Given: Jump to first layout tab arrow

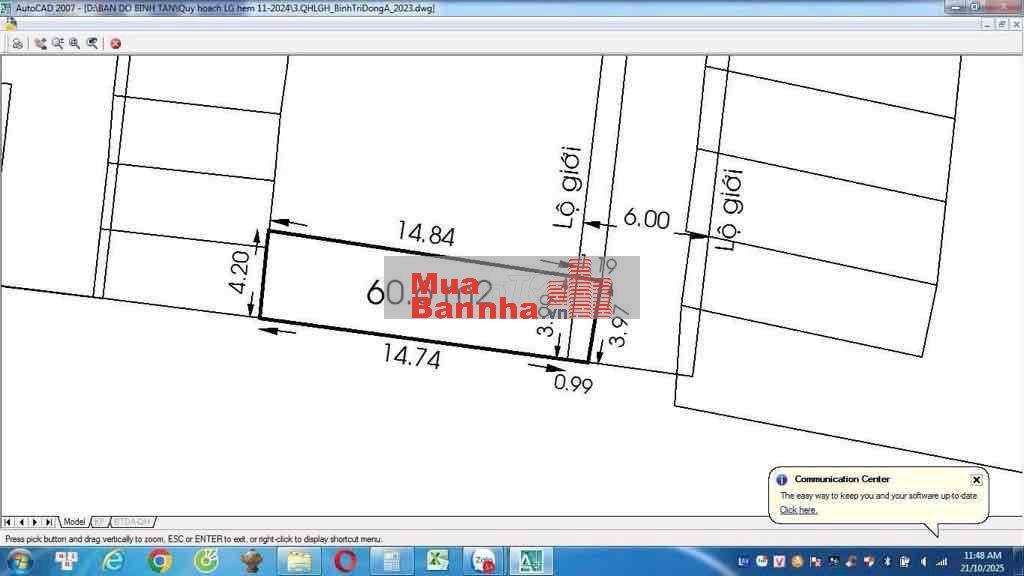Looking at the screenshot, I should 7,522.
